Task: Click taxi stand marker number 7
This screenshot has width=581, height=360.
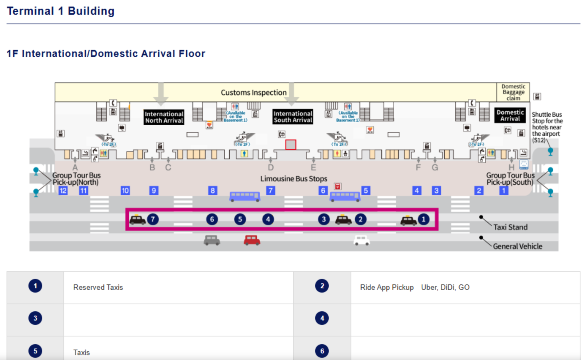Action: pyautogui.click(x=153, y=219)
